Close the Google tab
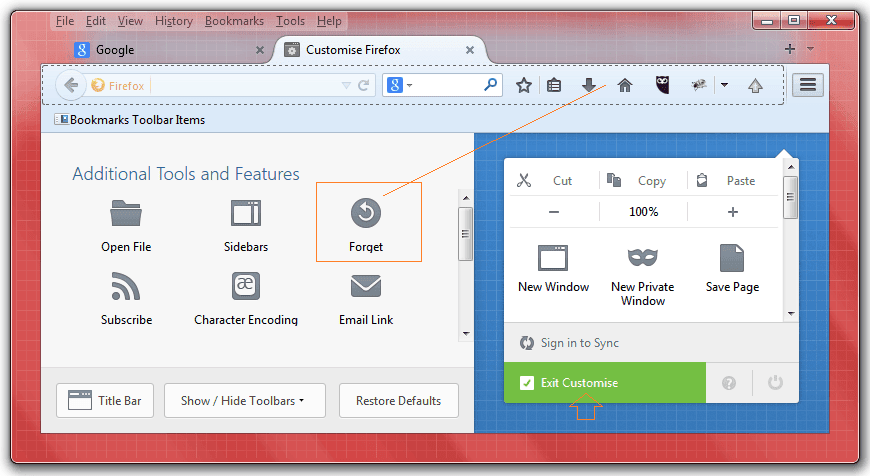This screenshot has width=870, height=476. coord(260,50)
